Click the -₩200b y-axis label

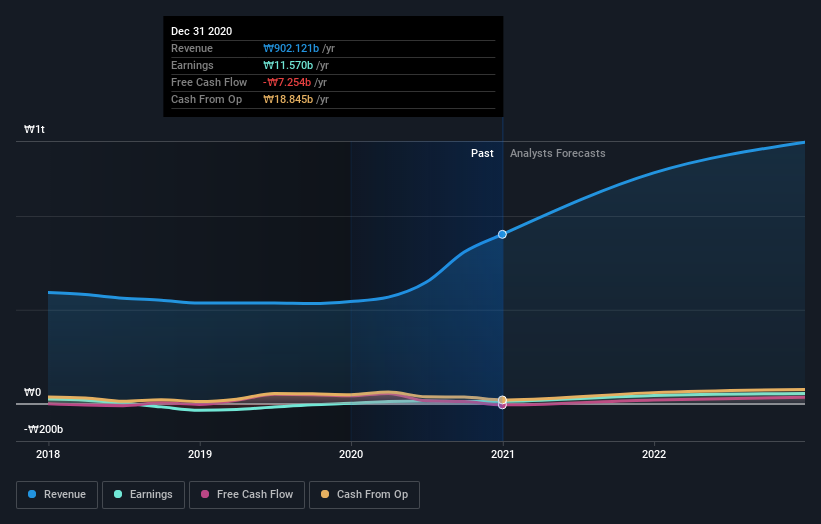coord(43,430)
